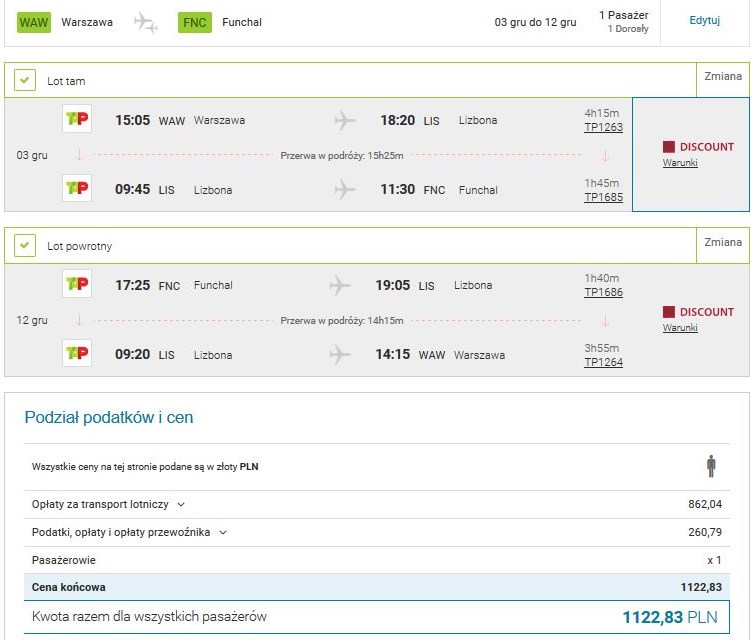The image size is (753, 640).
Task: Toggle the Lot powrotny checkbox
Action: pyautogui.click(x=25, y=245)
